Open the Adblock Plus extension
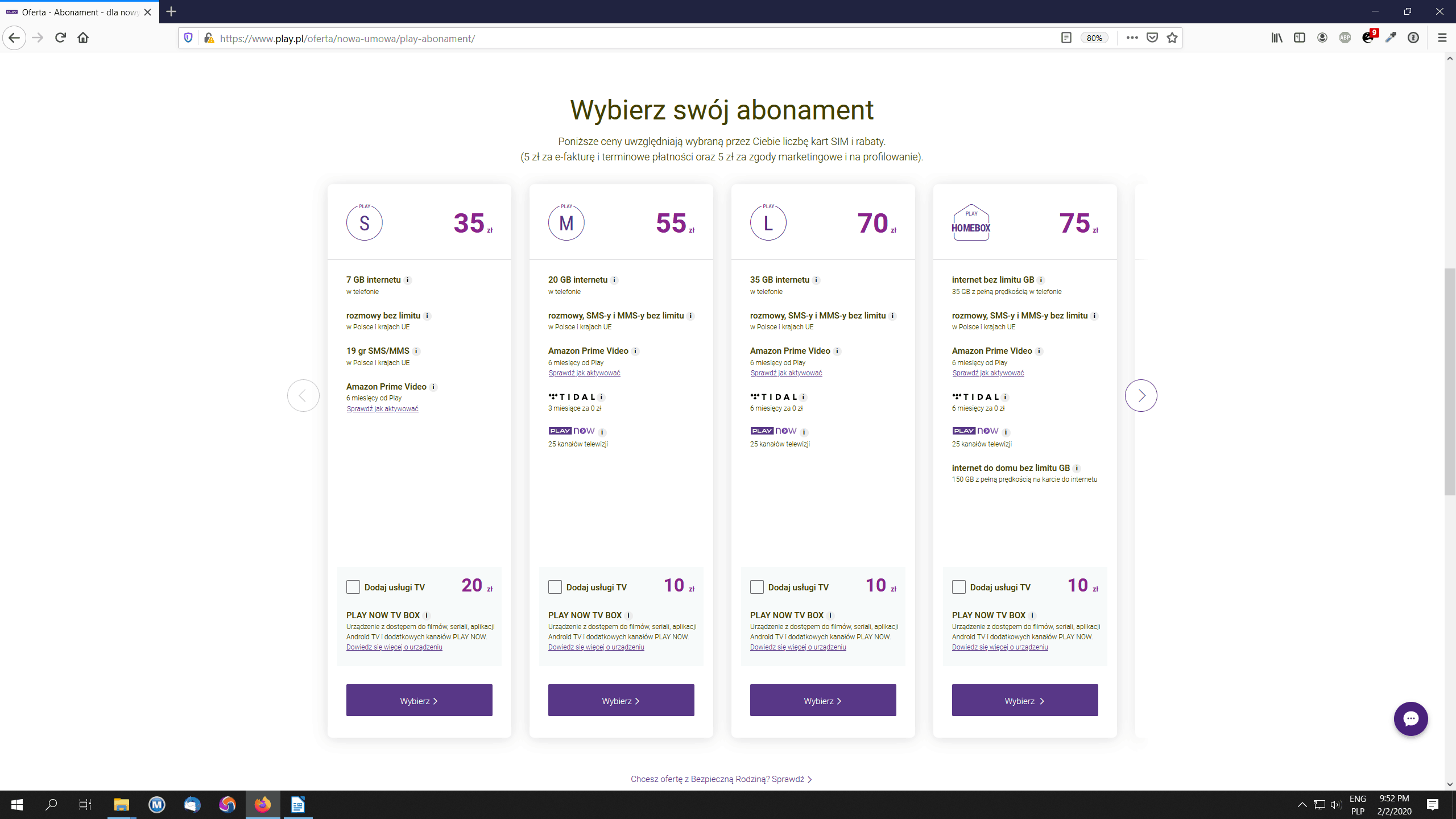Screen dimensions: 1456x819 coord(1345,38)
